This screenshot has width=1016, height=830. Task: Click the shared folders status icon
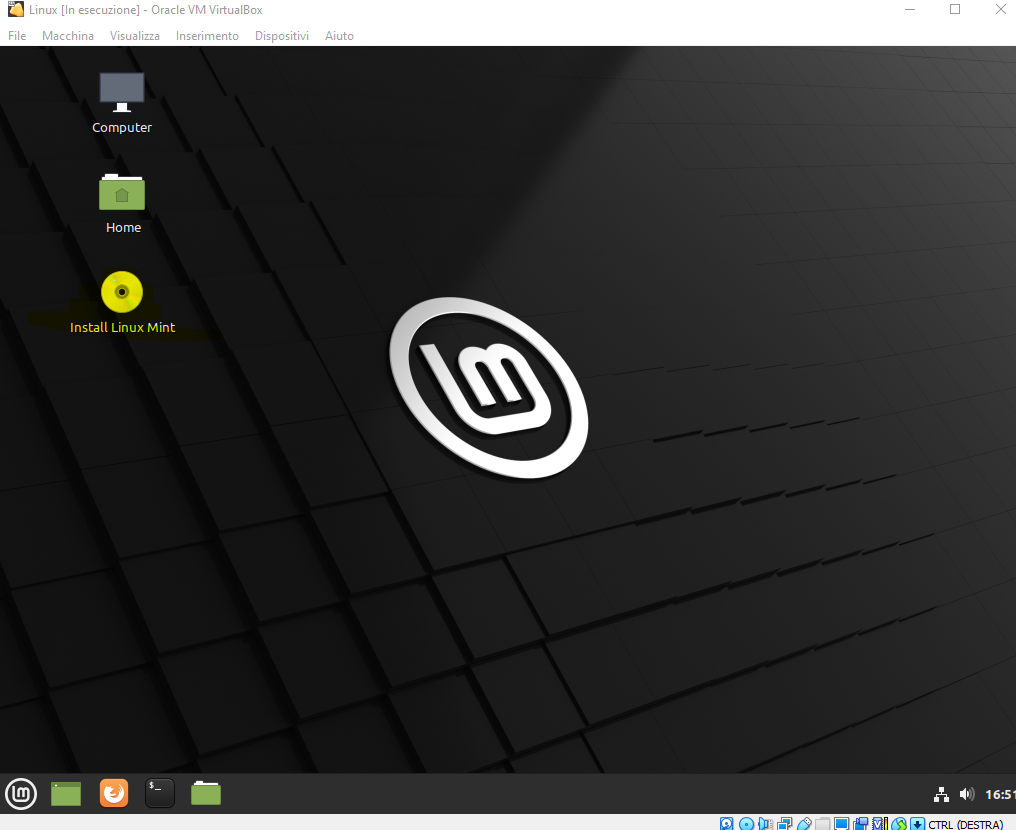[822, 824]
